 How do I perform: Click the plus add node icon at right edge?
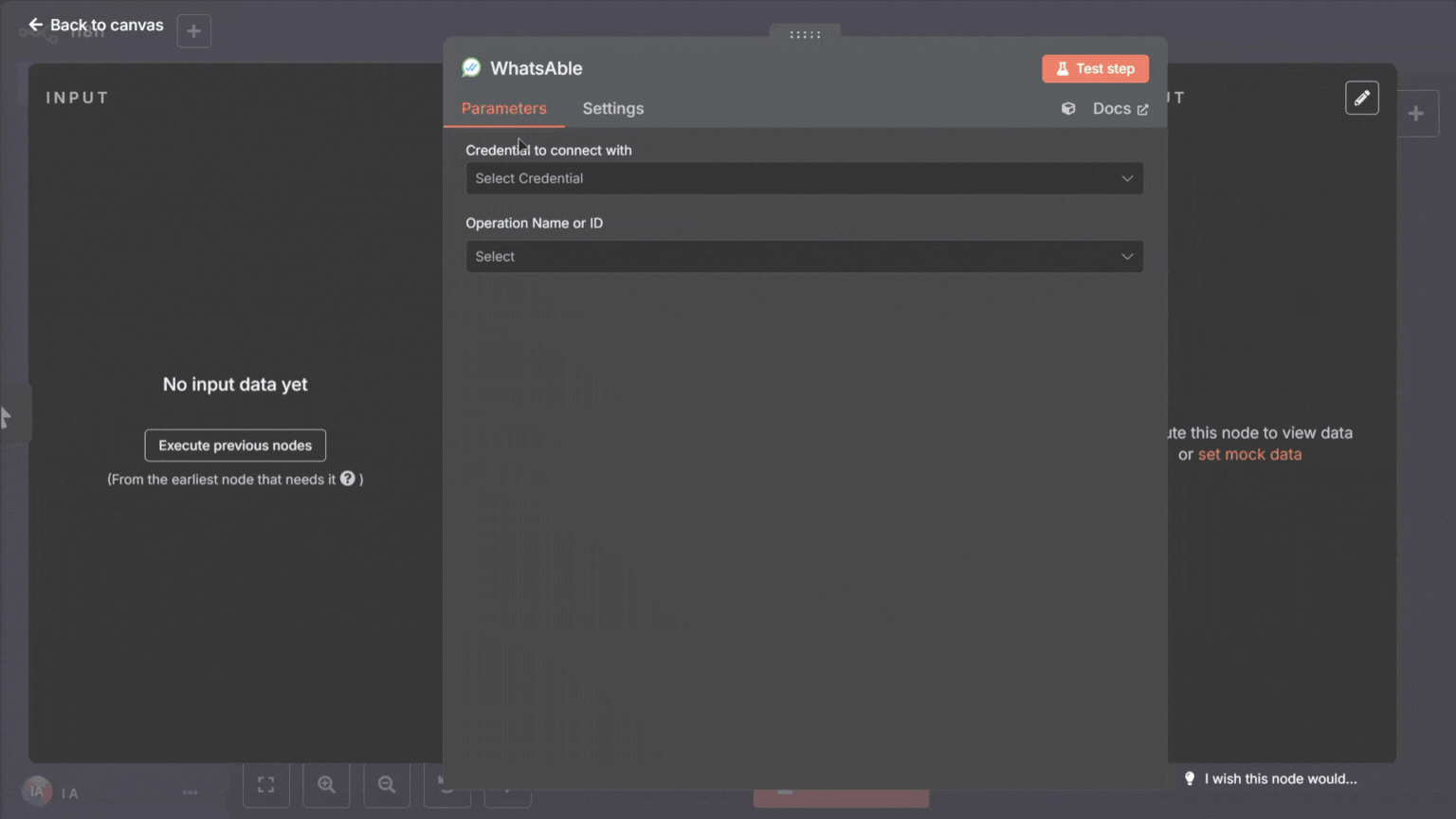tap(1416, 114)
